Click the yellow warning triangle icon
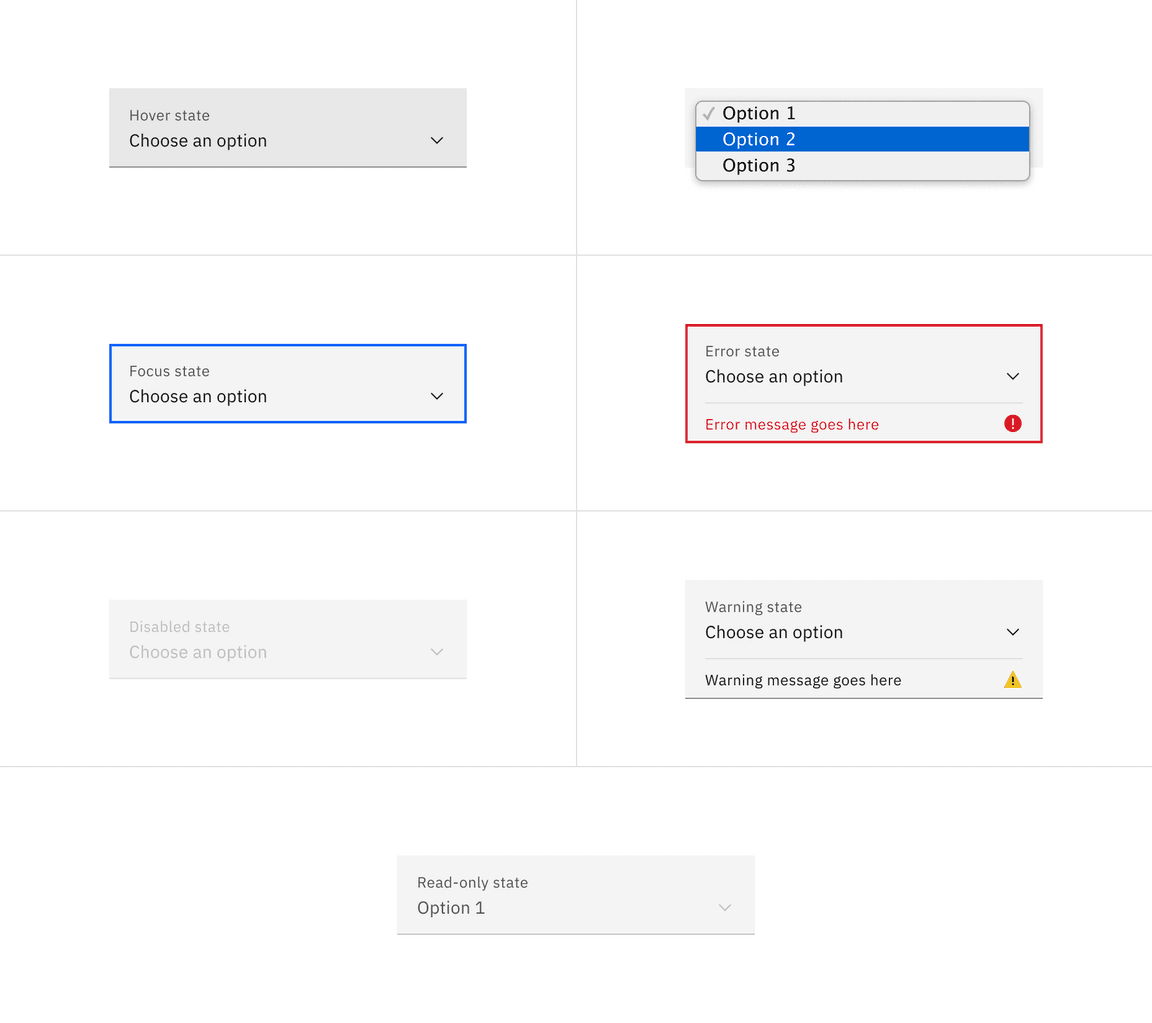Viewport: 1152px width, 1023px height. pos(1012,680)
